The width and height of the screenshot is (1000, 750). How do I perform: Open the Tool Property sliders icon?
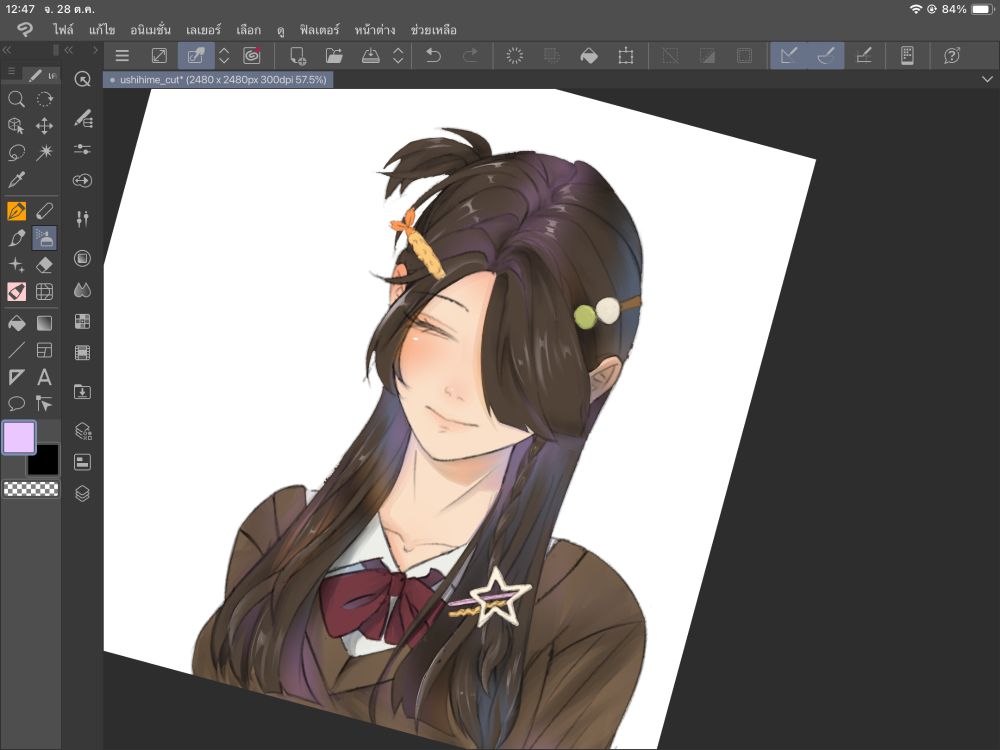pyautogui.click(x=82, y=149)
